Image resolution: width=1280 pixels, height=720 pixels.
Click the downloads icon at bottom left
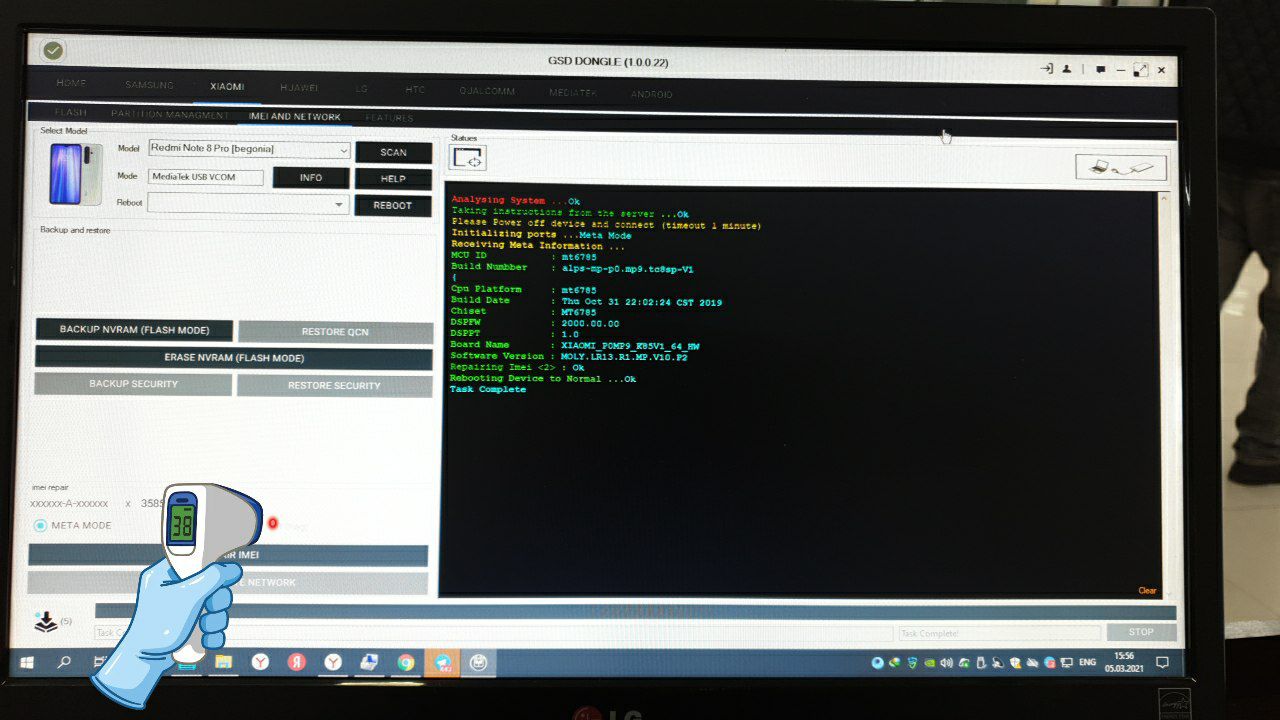pos(46,622)
